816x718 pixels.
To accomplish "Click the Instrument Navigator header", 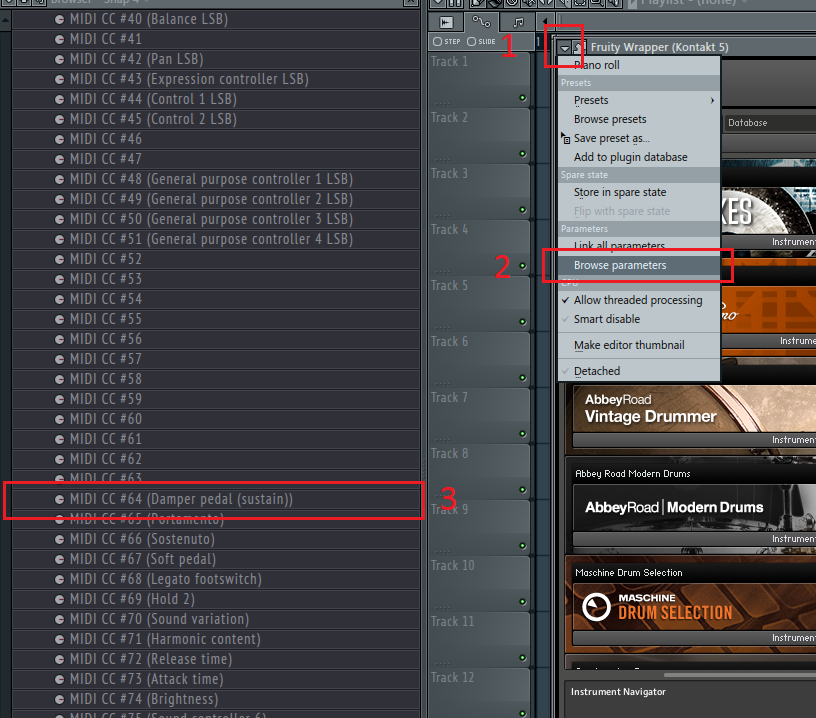I will point(618,692).
